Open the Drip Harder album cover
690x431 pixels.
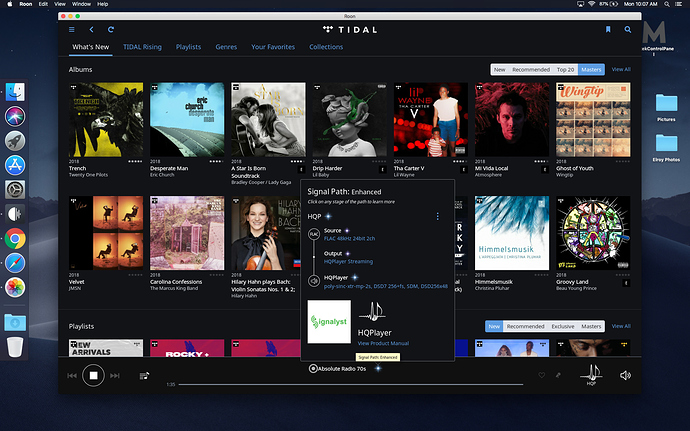[x=349, y=119]
